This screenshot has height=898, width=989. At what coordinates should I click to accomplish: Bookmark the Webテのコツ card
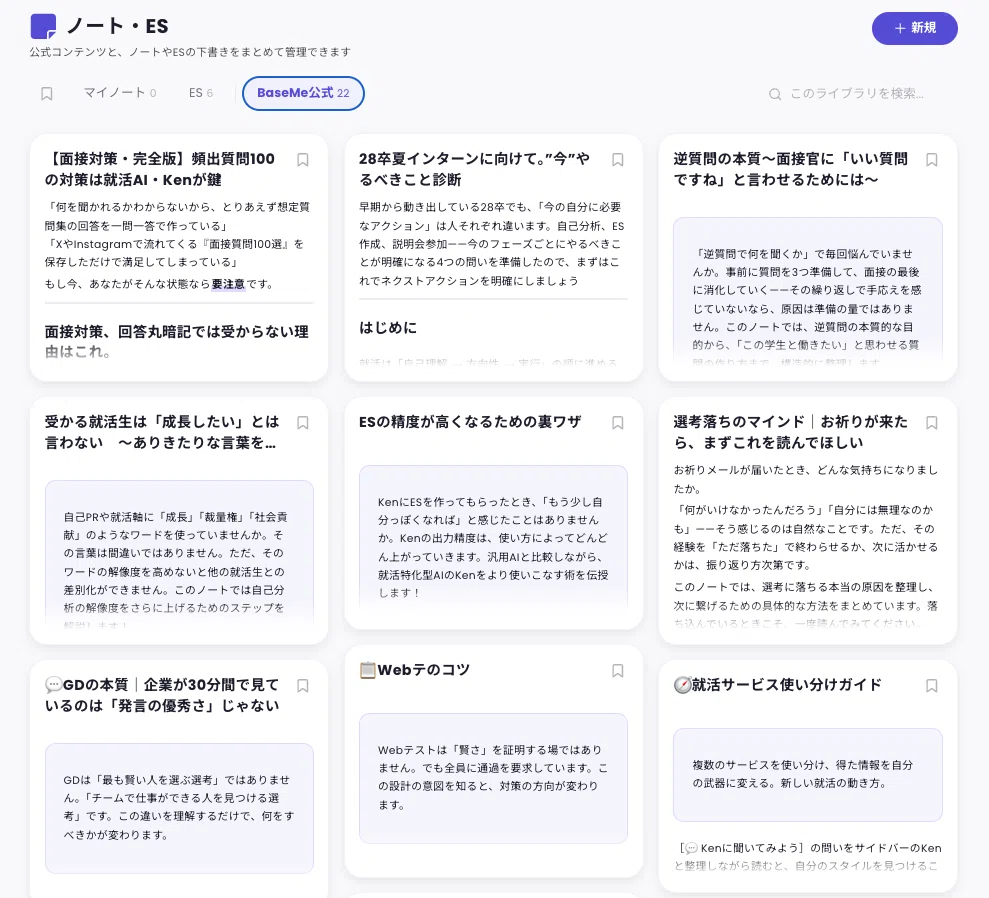pos(618,670)
